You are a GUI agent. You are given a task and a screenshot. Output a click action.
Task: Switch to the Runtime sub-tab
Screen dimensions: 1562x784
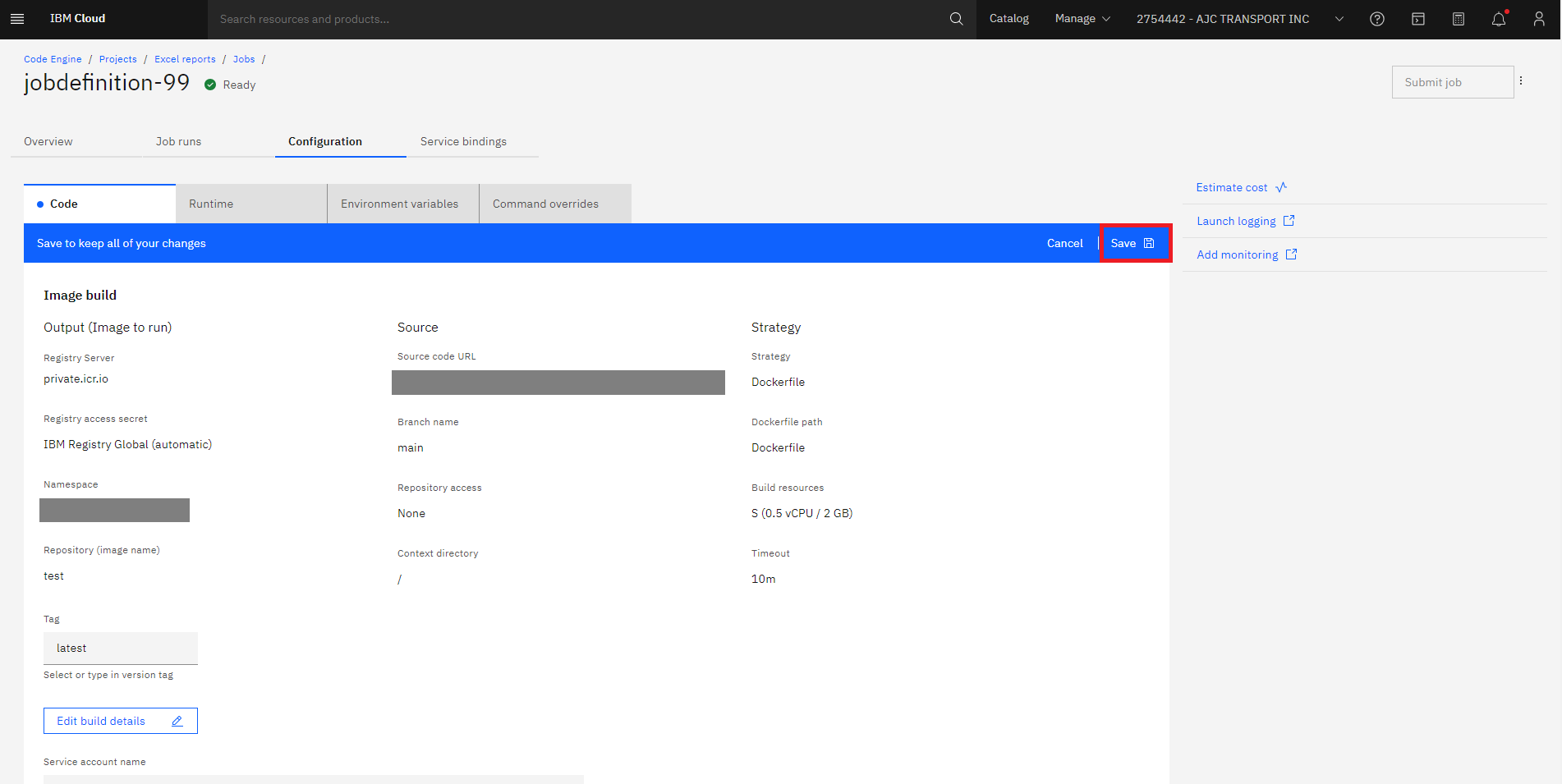[251, 204]
